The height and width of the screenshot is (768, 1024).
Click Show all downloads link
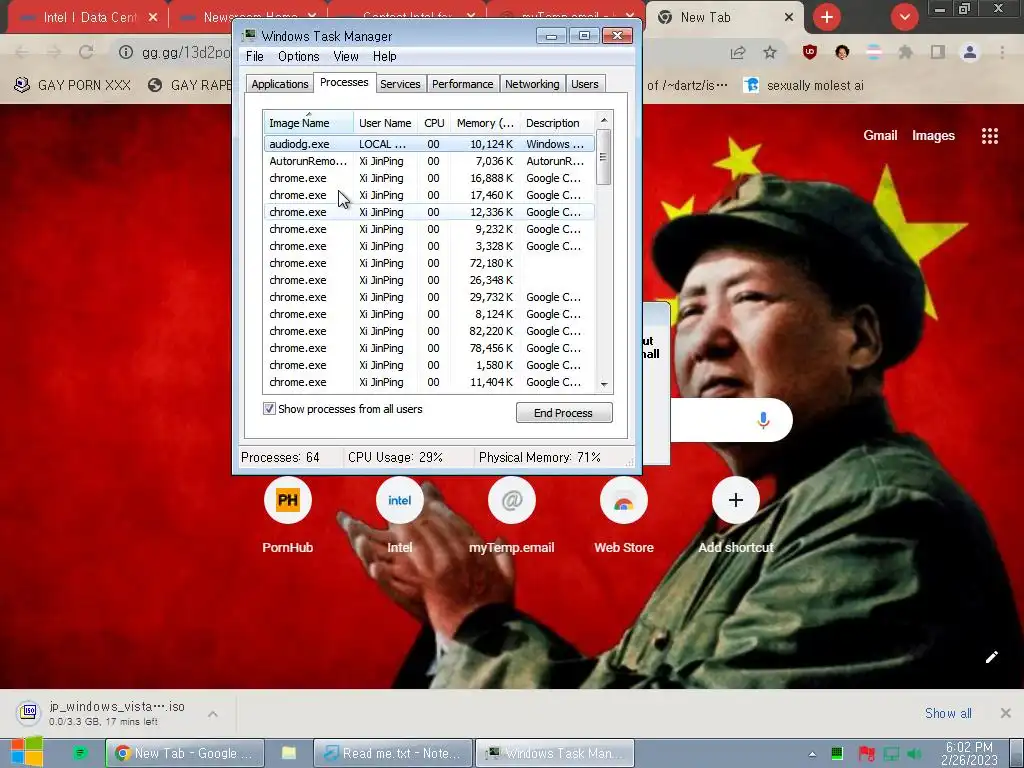[948, 713]
